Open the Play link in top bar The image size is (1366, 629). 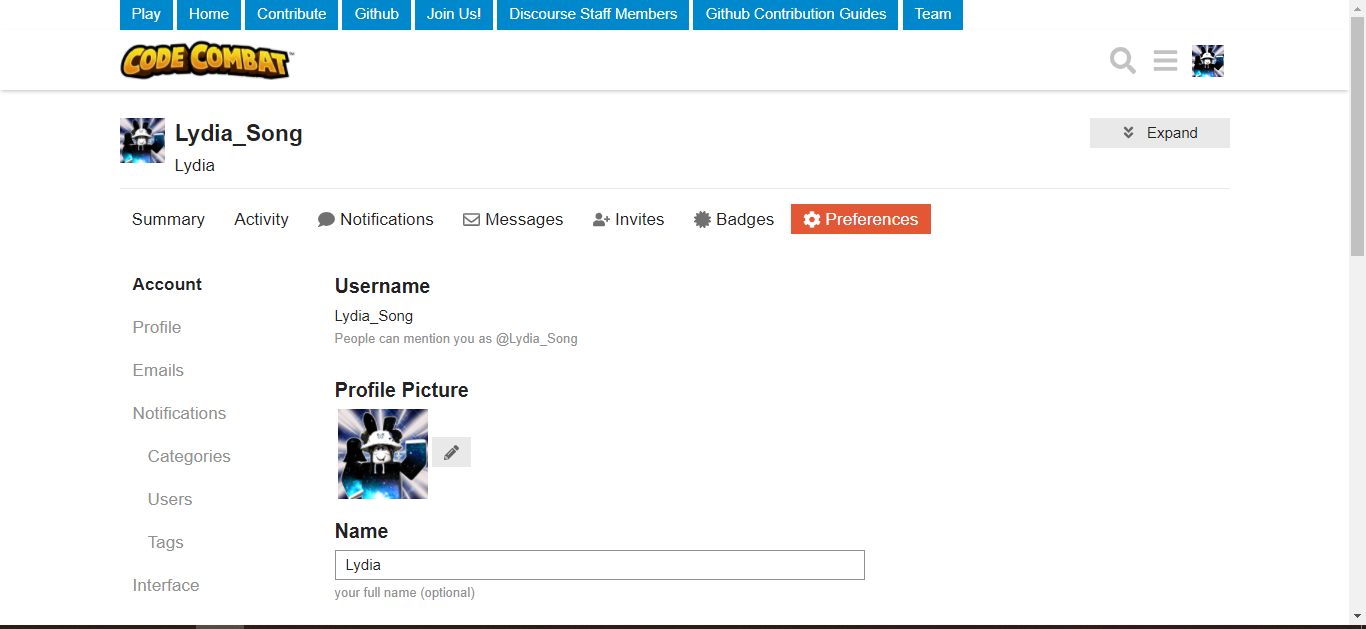146,14
